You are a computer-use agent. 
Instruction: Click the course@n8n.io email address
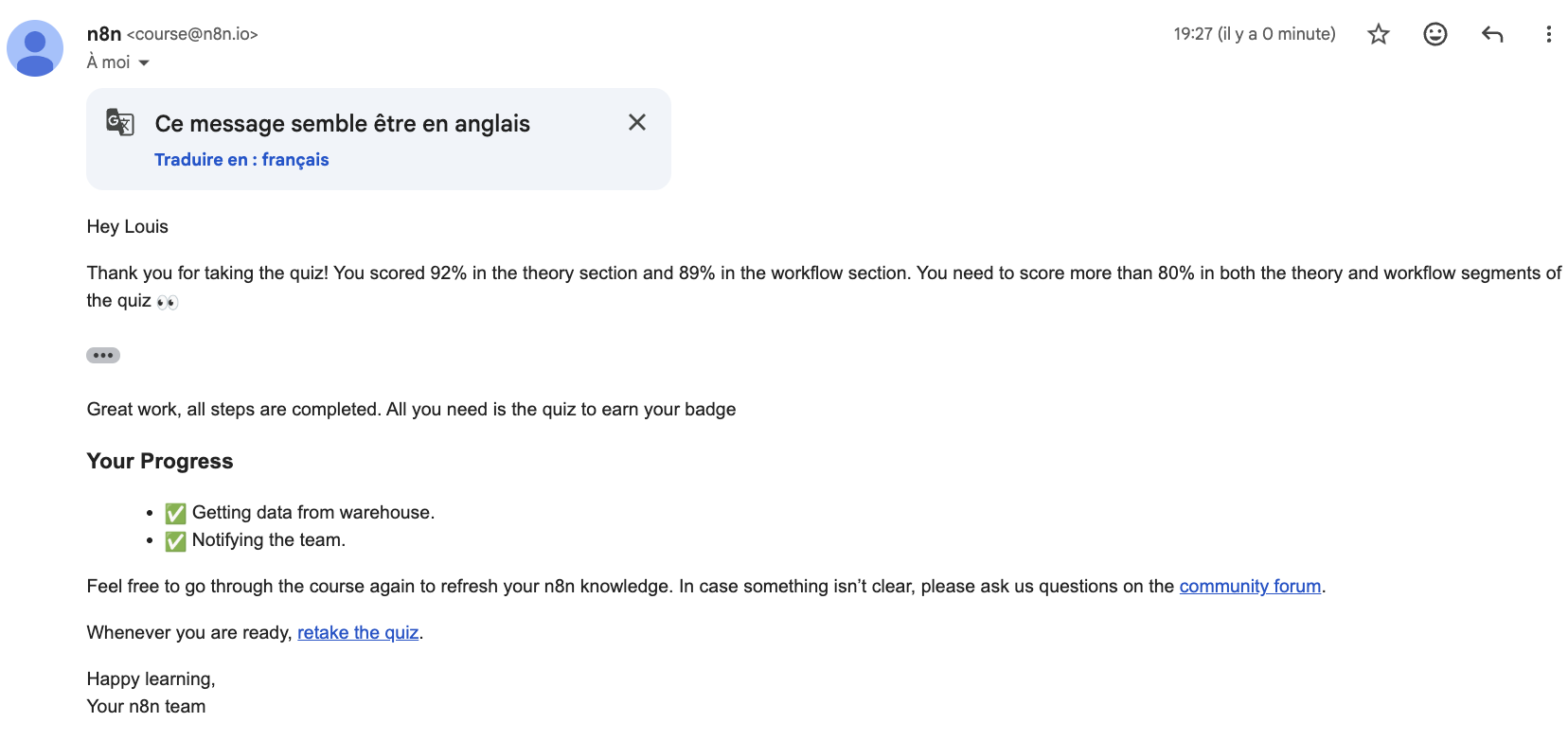pyautogui.click(x=193, y=34)
